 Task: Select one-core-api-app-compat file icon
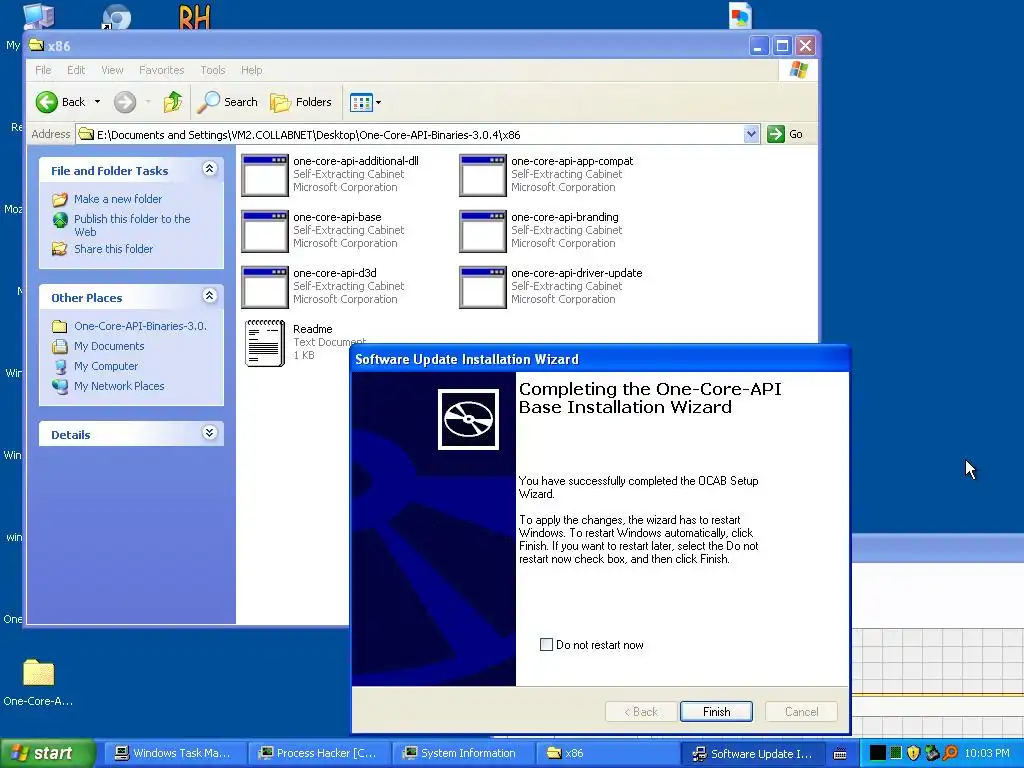(483, 175)
